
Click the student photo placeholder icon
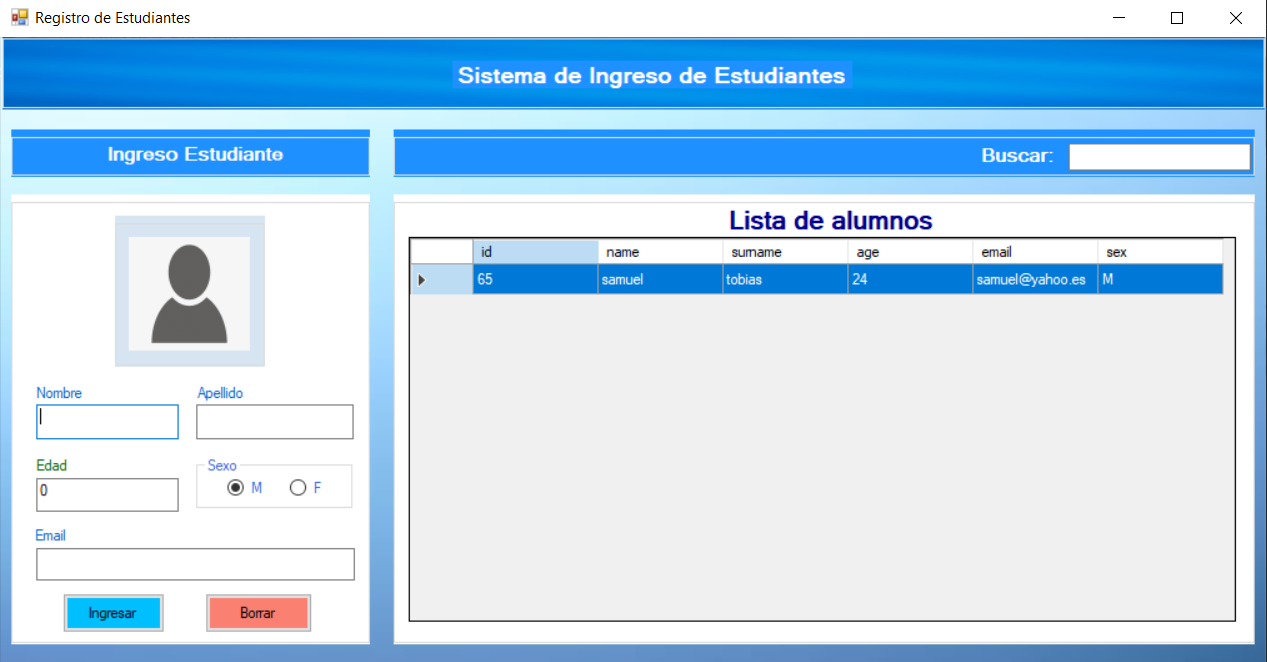pos(189,290)
